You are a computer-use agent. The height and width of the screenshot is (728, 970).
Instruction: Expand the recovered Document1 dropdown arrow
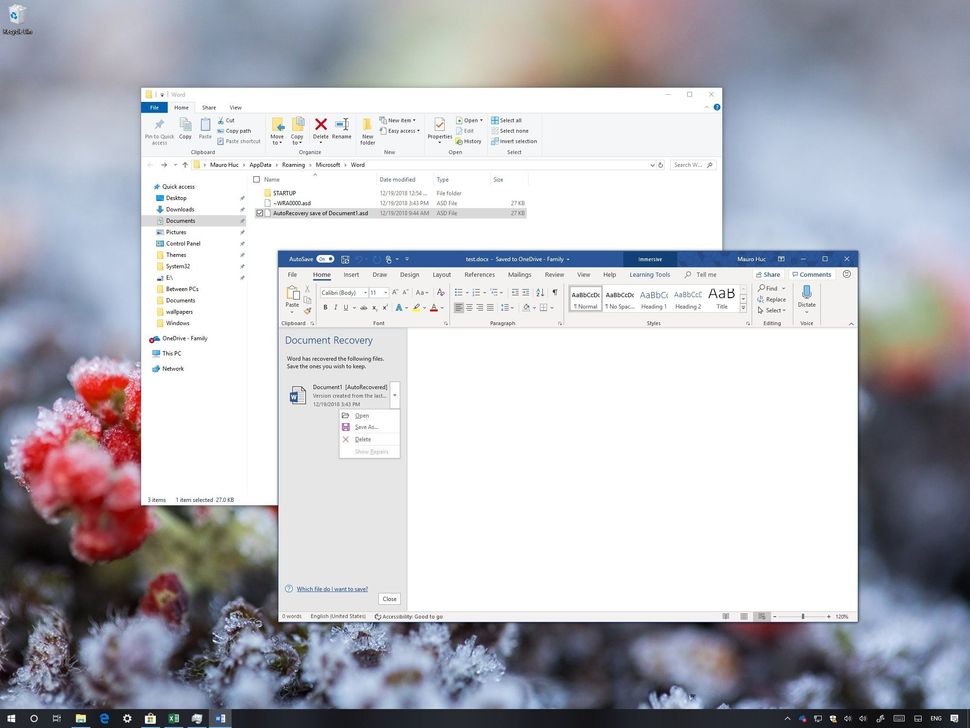coord(394,395)
